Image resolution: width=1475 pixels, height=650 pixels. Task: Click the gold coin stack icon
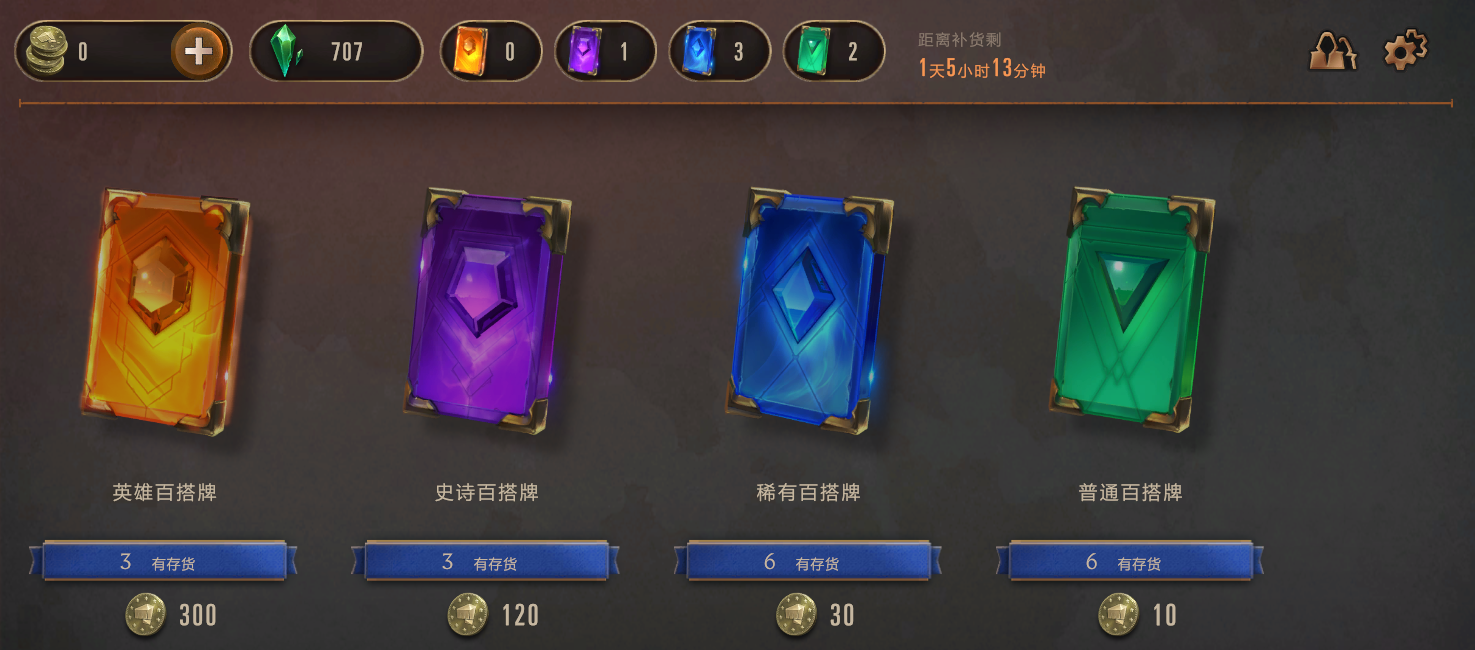click(x=46, y=51)
